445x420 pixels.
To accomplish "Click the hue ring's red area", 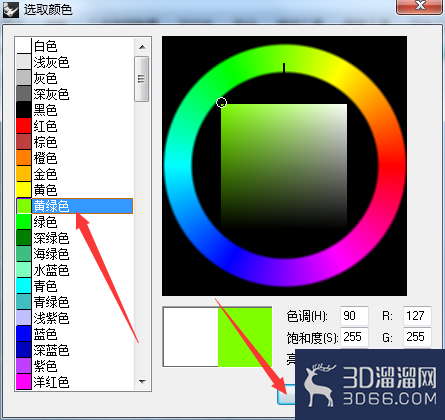I will pyautogui.click(x=391, y=166).
